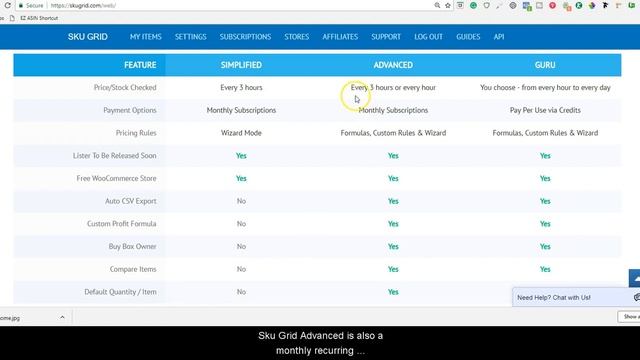Open the SUBSCRIPTIONS page
Screen dimensions: 640x360
(245, 37)
